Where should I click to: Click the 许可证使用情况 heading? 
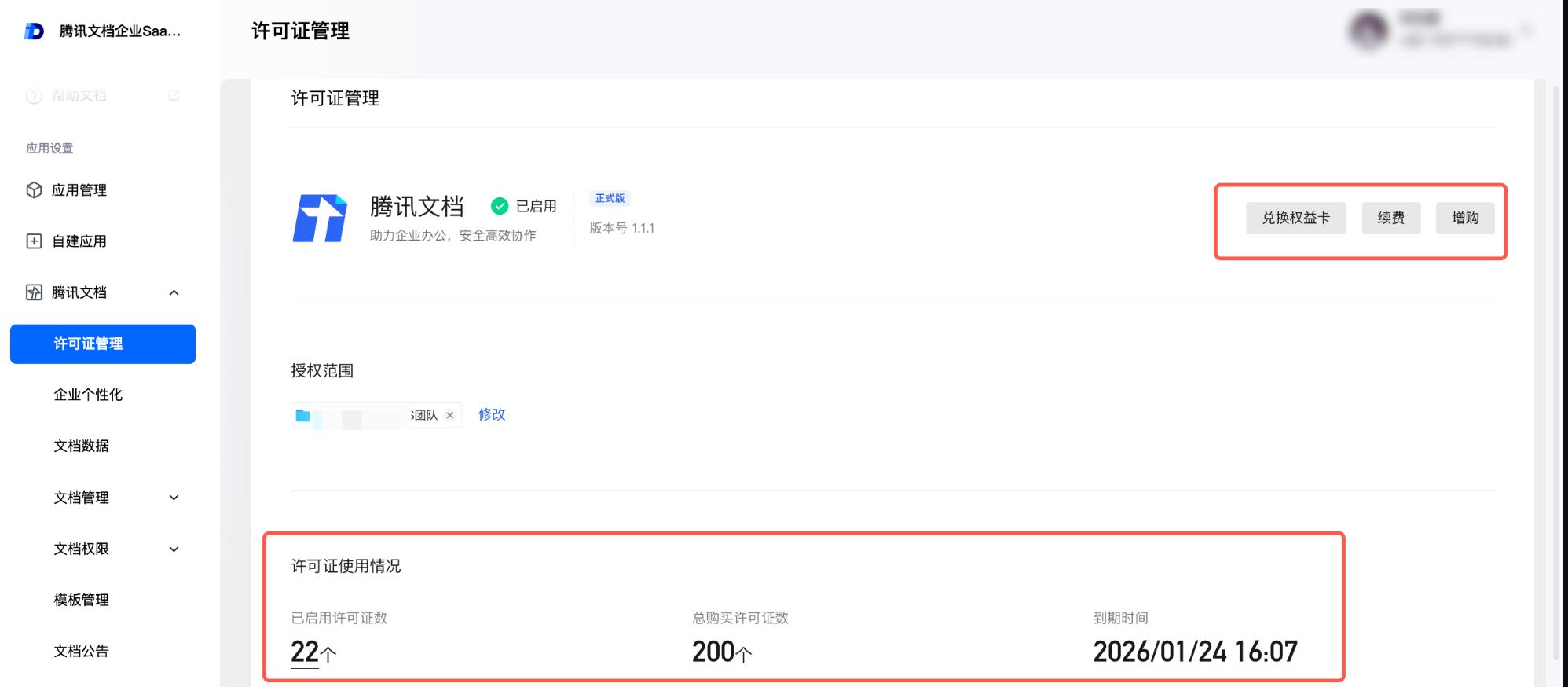click(346, 566)
